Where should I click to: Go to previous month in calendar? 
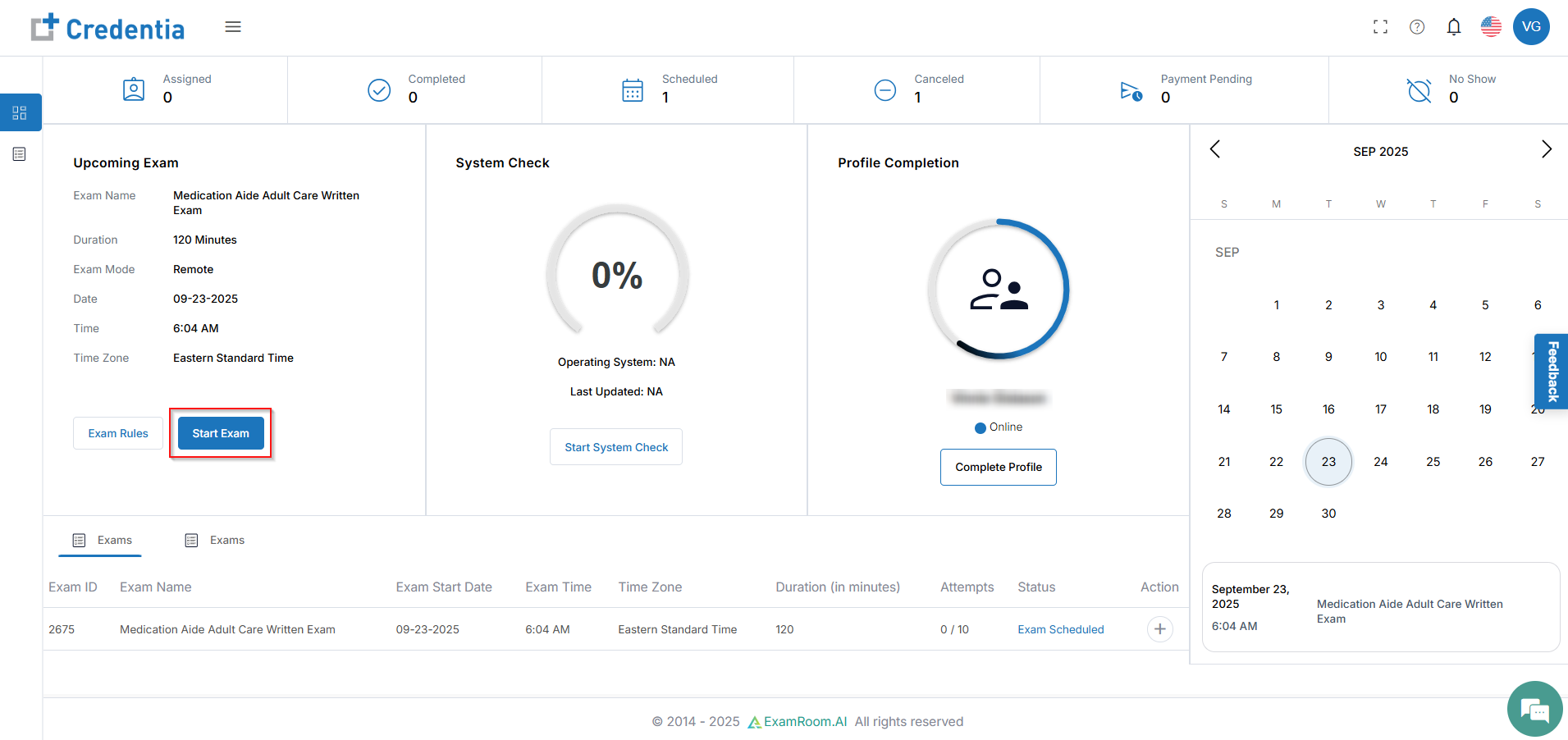pyautogui.click(x=1215, y=149)
